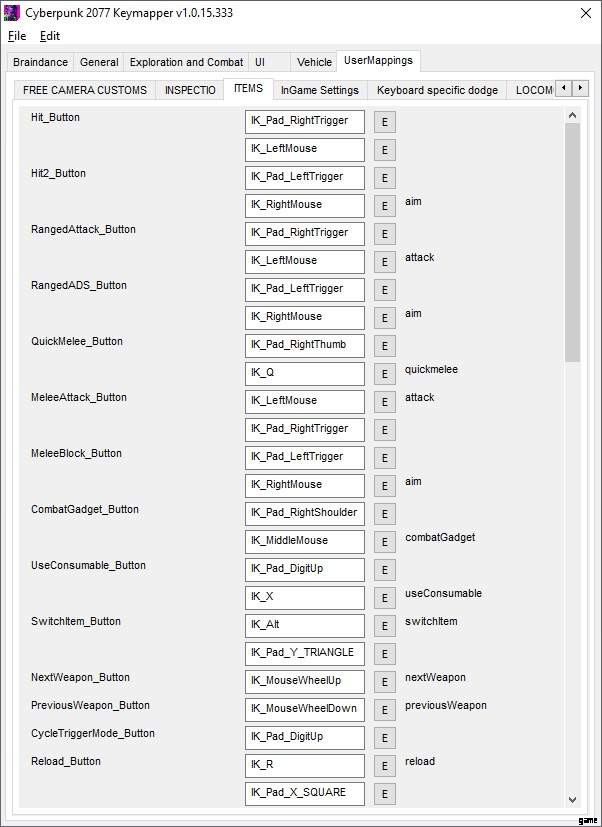
Task: Select the Vehicle tab
Action: tap(315, 62)
